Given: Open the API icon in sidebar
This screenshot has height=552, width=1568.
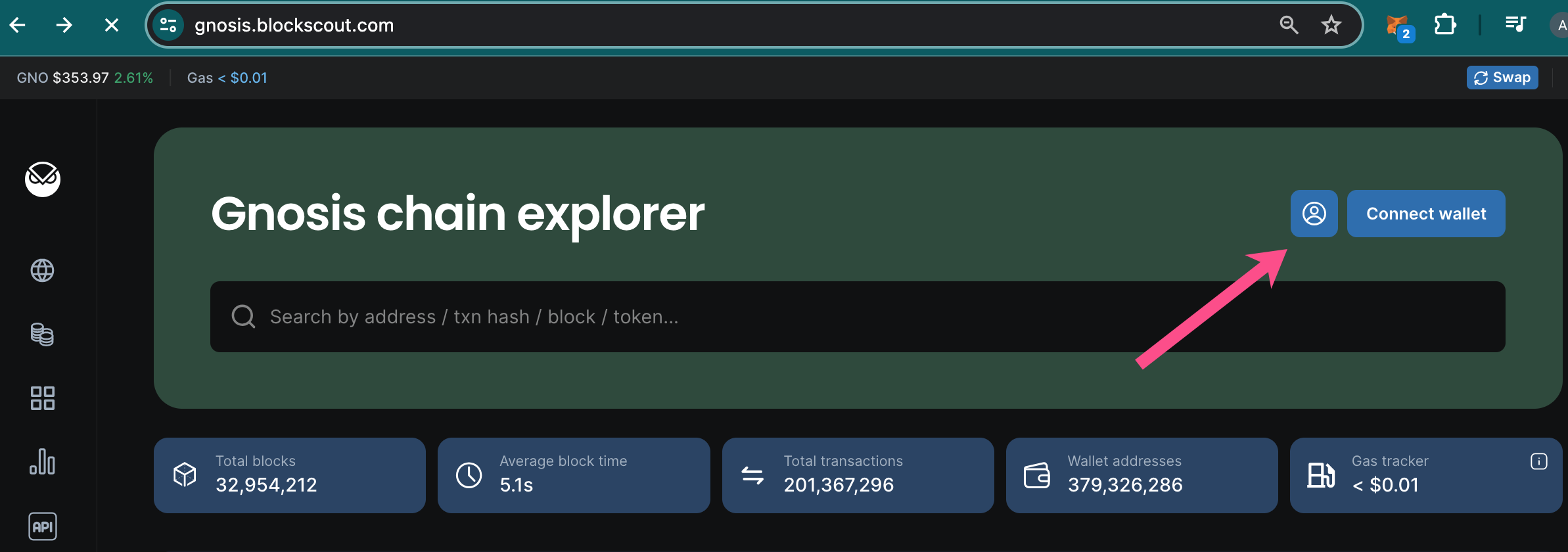Looking at the screenshot, I should pos(43,526).
